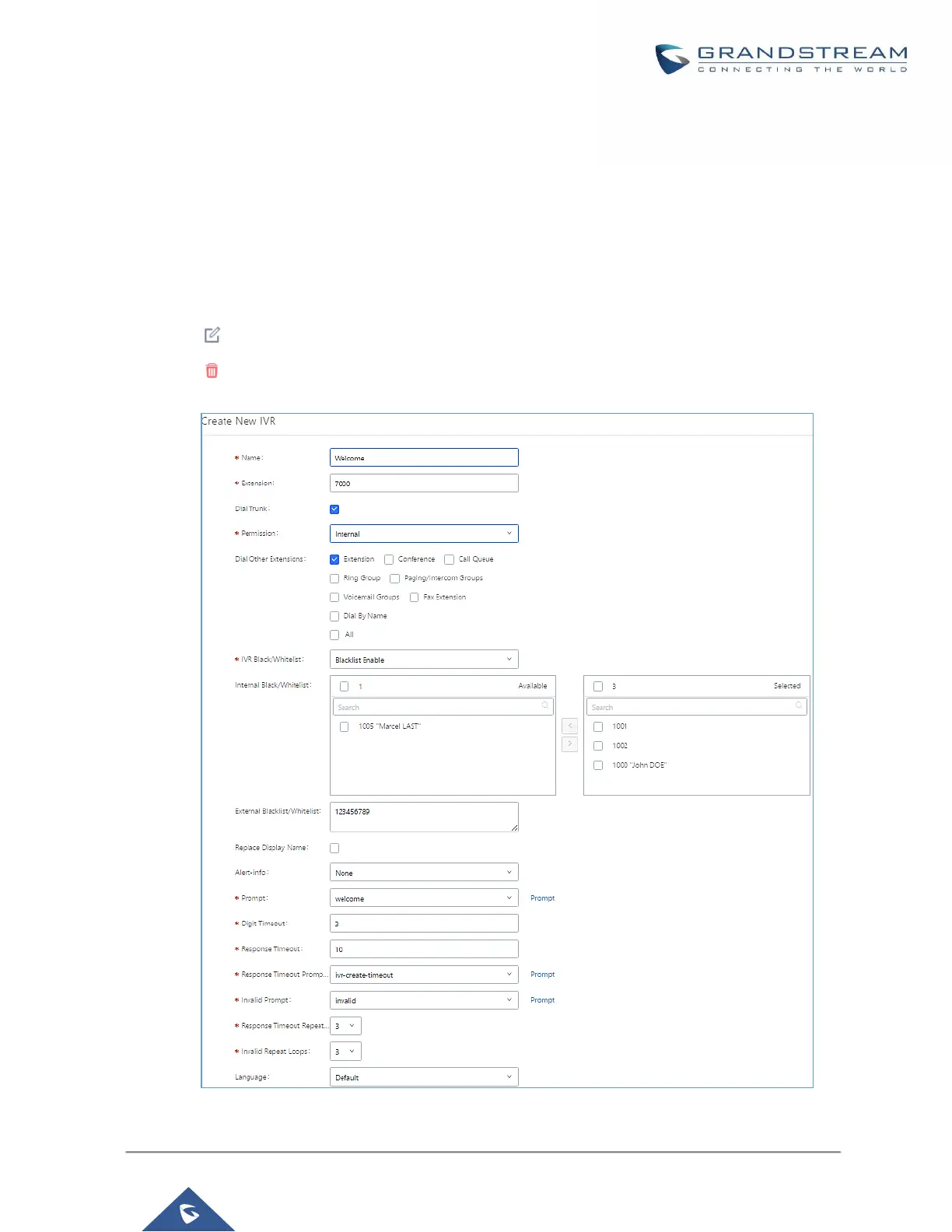Click the Digit Timeout field
This screenshot has height=1232, width=952.
(424, 924)
